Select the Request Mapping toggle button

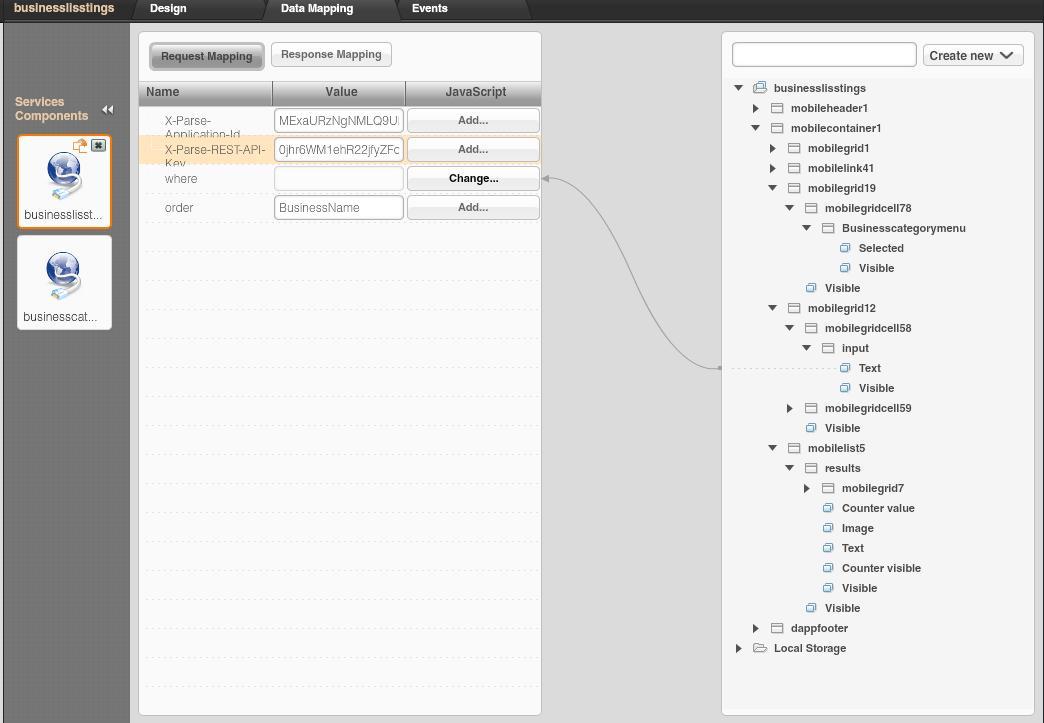(206, 56)
